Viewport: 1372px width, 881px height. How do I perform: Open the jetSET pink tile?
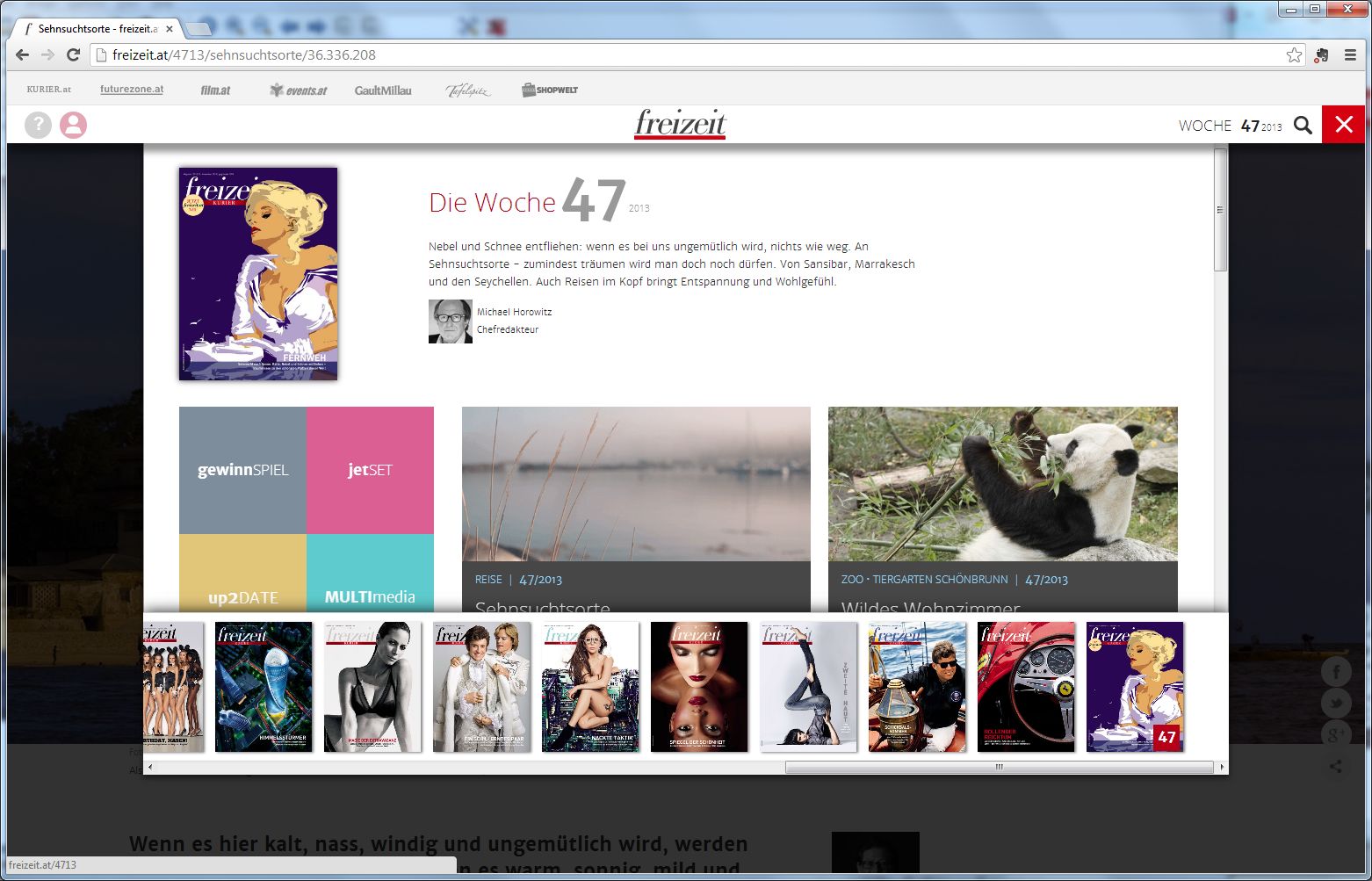point(370,470)
